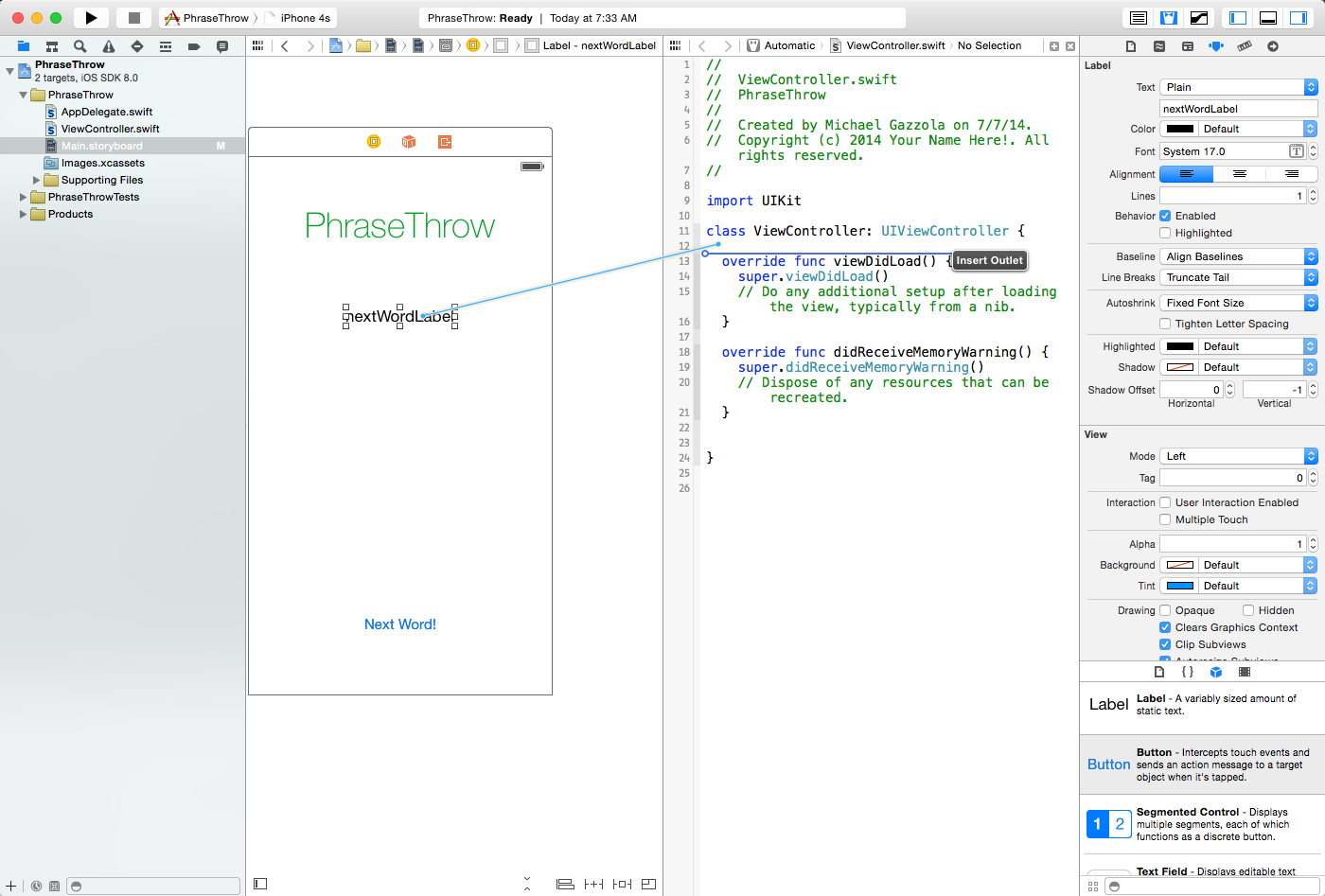Screen dimensions: 1325x896
Task: Open the view Mode Left dropdown
Action: point(1238,456)
